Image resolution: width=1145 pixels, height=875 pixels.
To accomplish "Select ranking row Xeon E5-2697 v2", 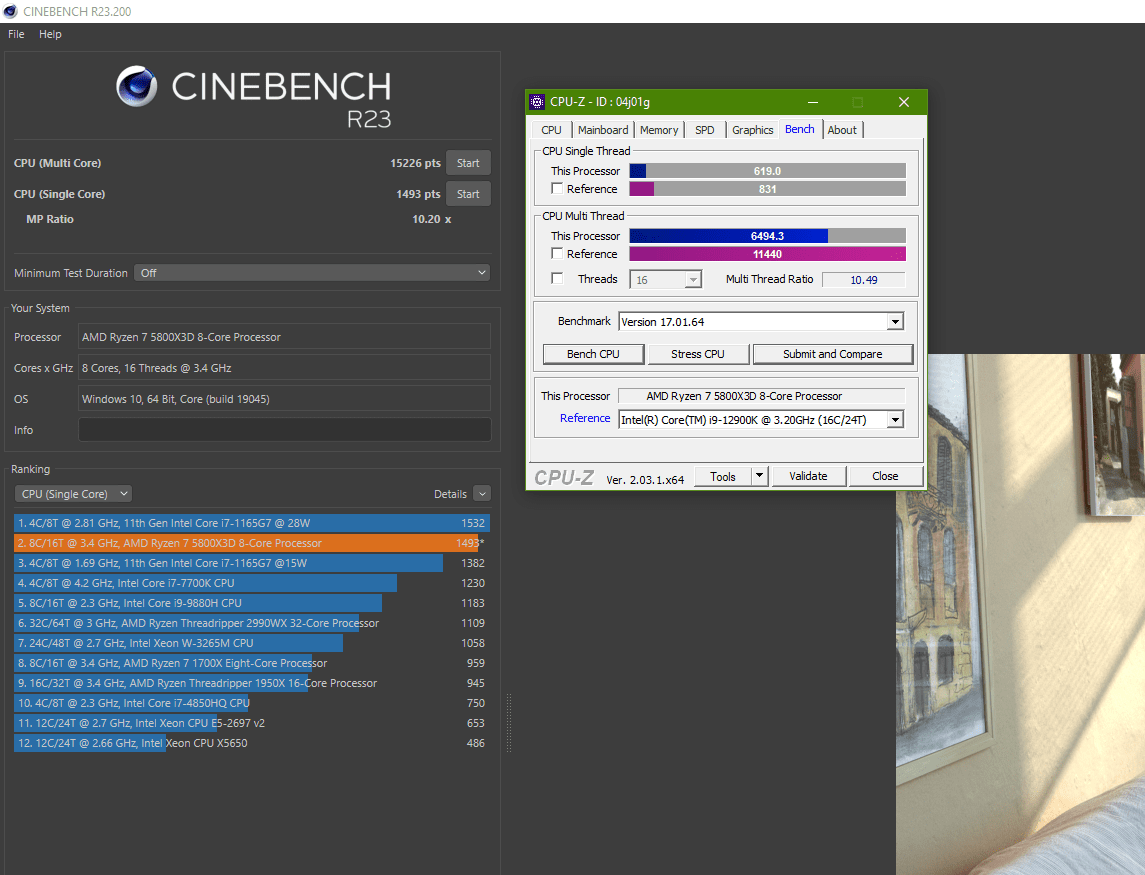I will 251,723.
